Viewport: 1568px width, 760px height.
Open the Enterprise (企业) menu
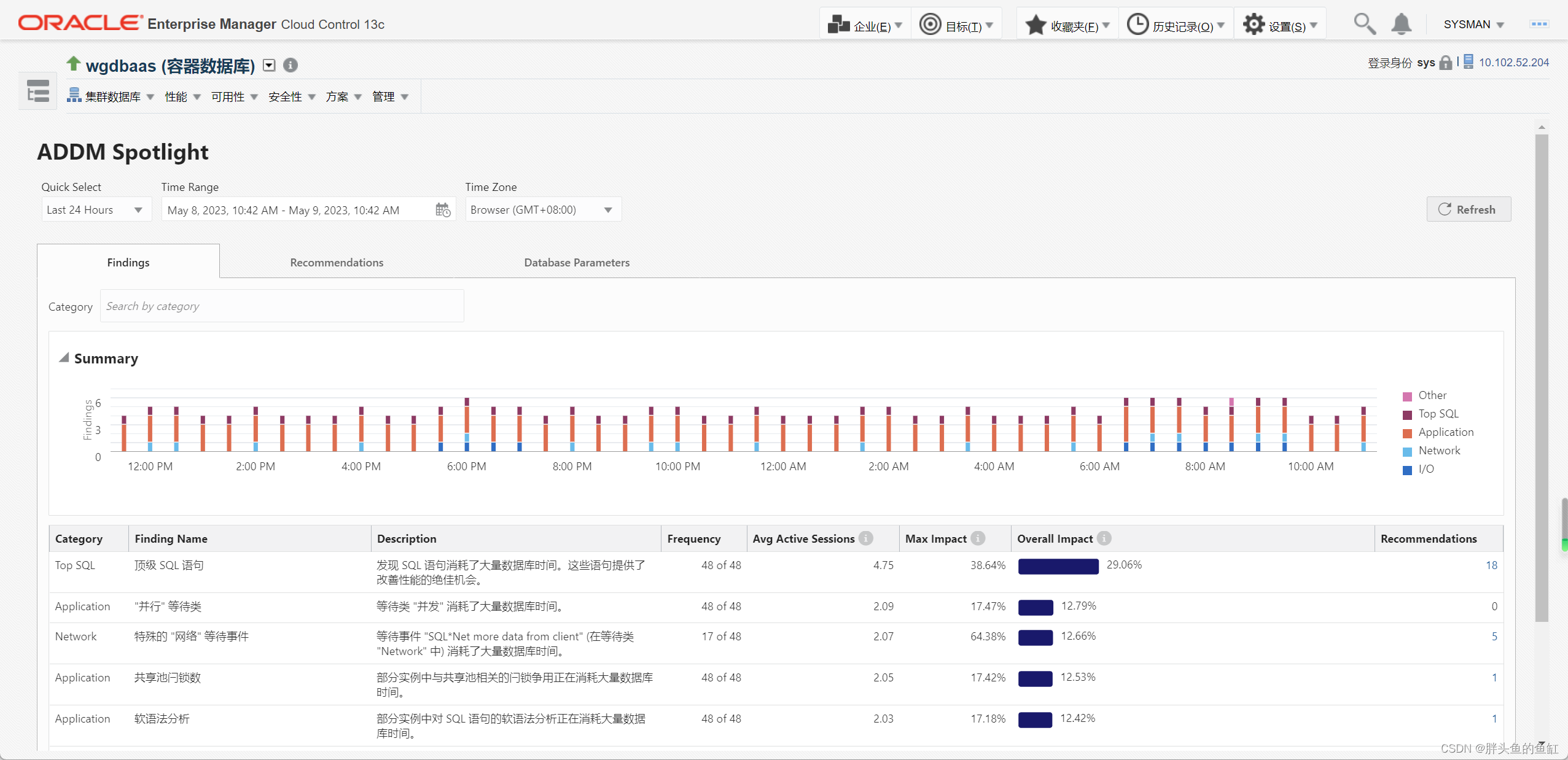(x=865, y=25)
